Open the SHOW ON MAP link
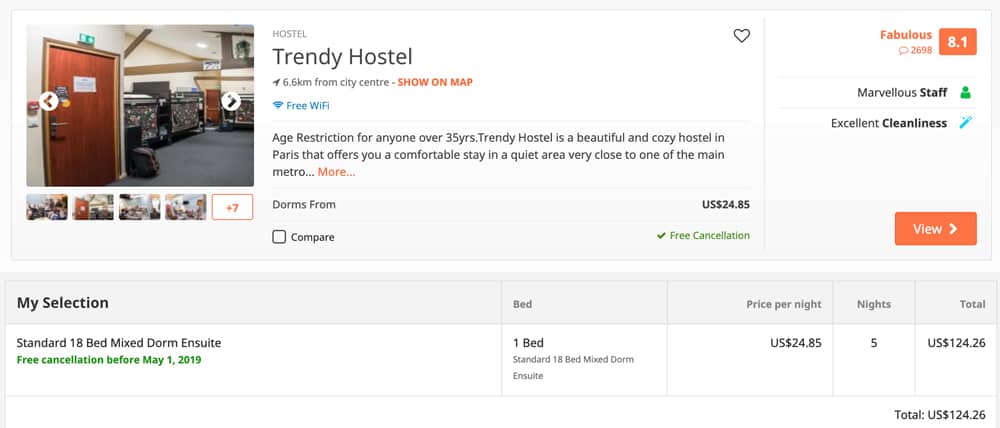The height and width of the screenshot is (428, 1000). (x=435, y=82)
